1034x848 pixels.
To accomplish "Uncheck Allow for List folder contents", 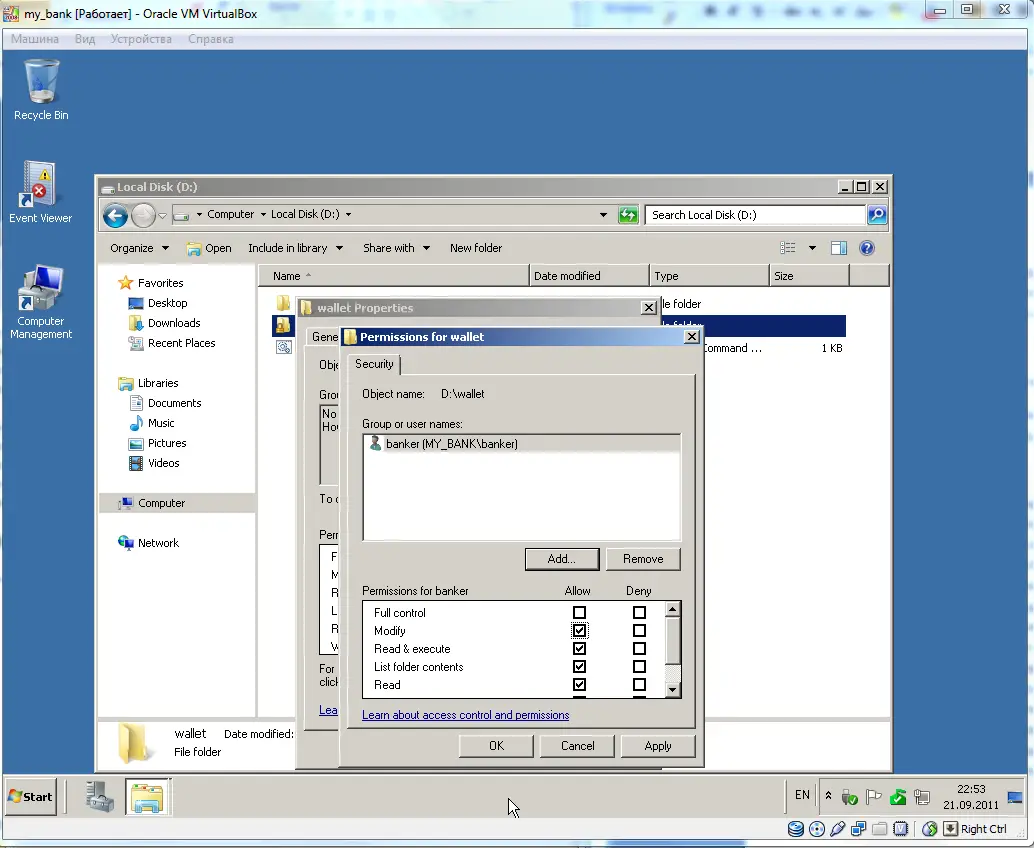I will 579,667.
